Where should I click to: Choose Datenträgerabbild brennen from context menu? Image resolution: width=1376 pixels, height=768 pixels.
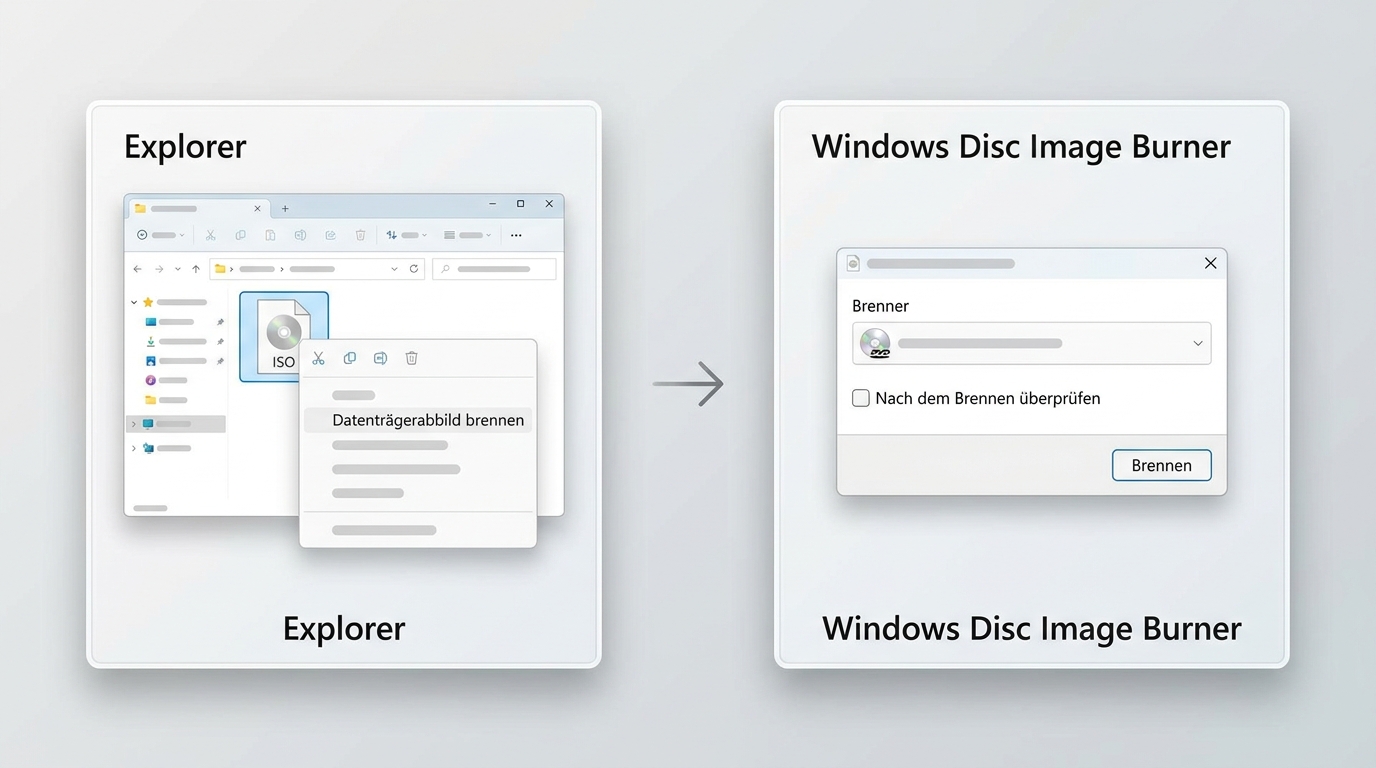click(x=418, y=420)
